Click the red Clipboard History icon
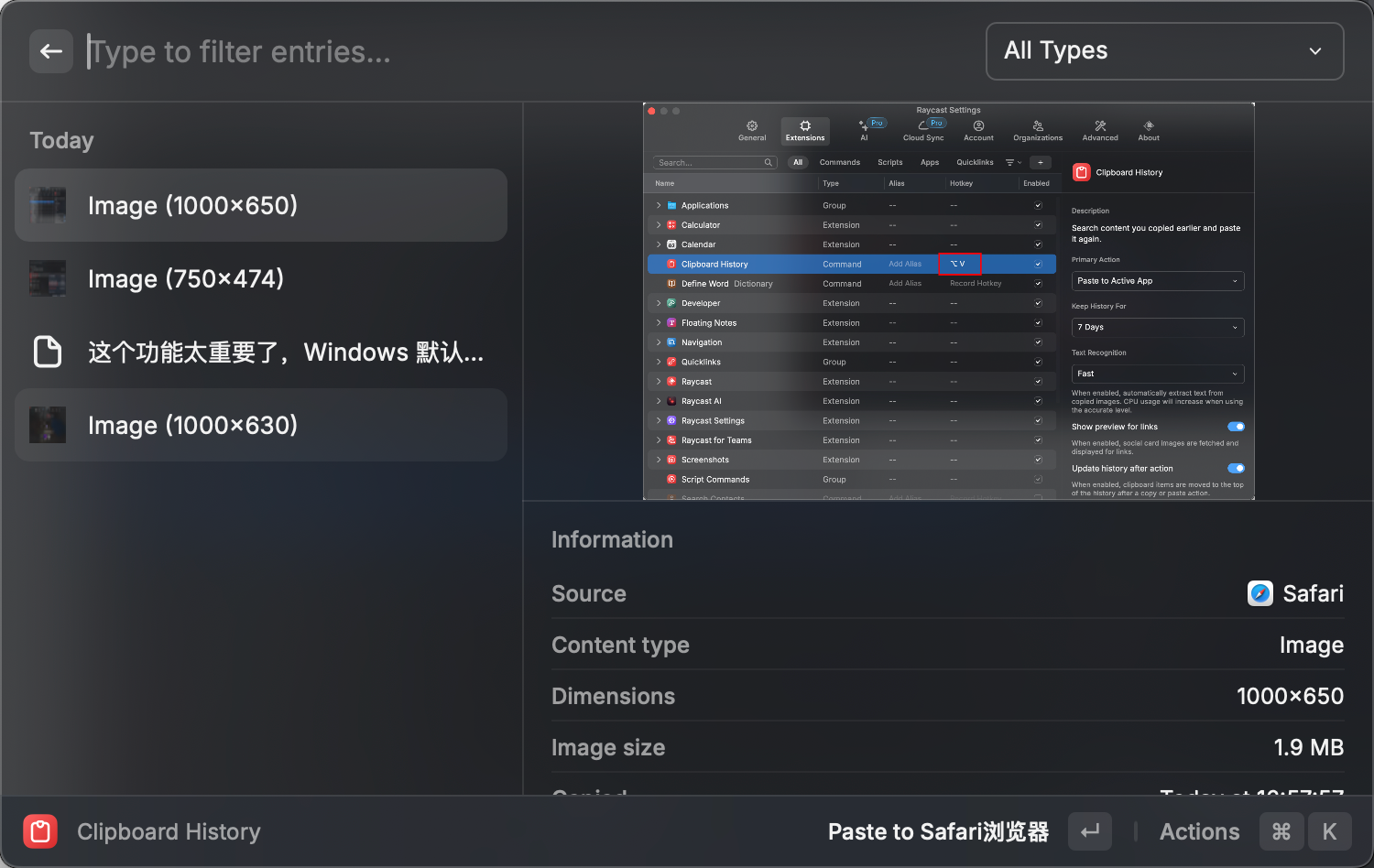The height and width of the screenshot is (868, 1374). [40, 831]
